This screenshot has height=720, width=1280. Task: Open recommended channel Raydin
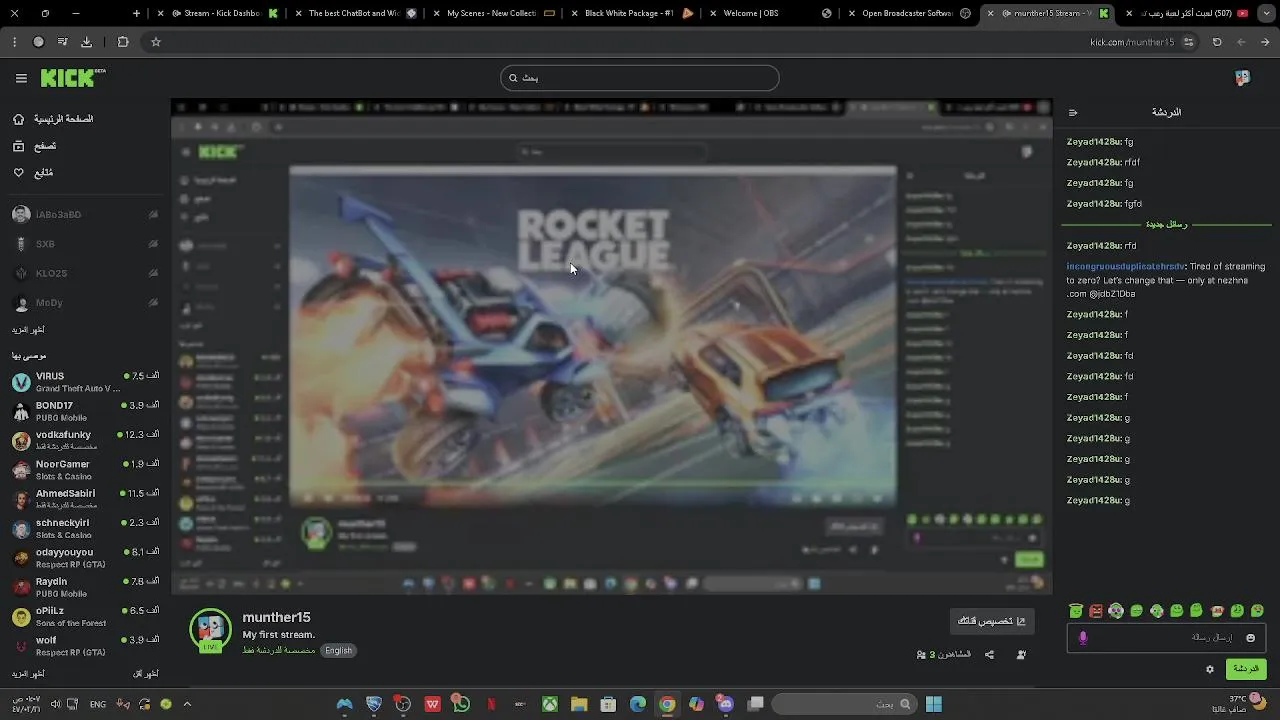[x=85, y=587]
